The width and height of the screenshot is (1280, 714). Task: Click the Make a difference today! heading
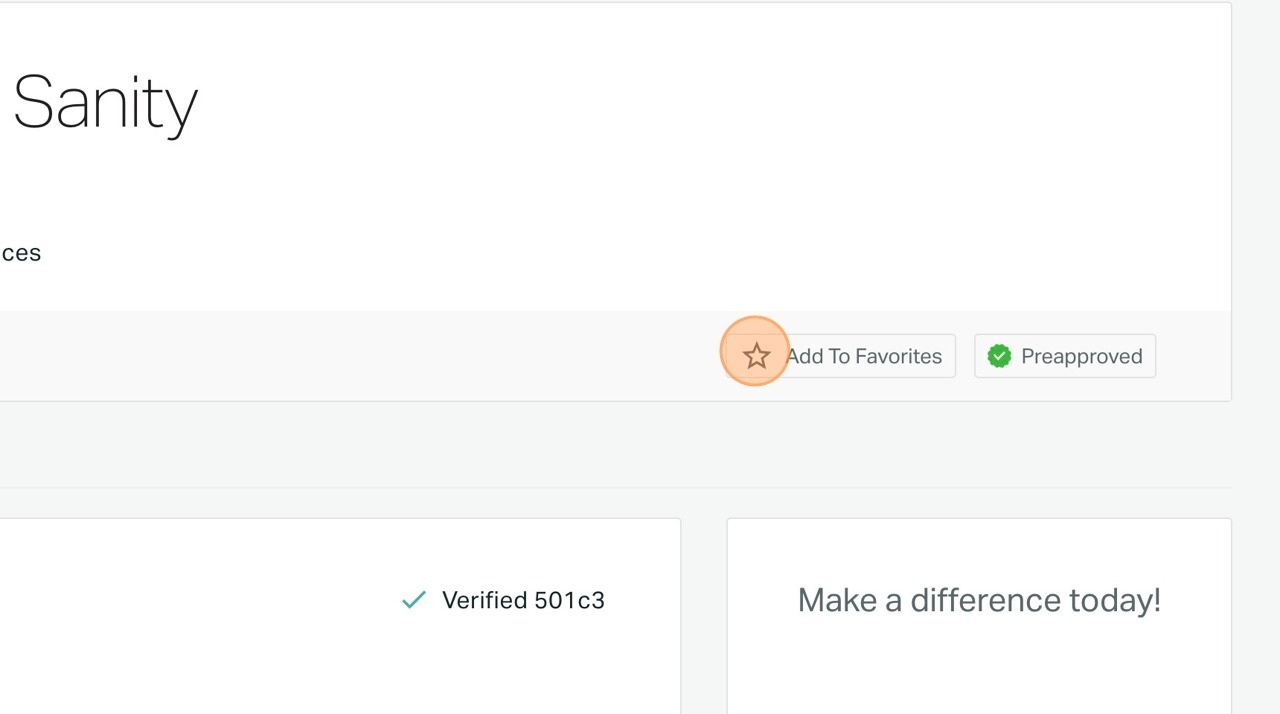tap(979, 600)
